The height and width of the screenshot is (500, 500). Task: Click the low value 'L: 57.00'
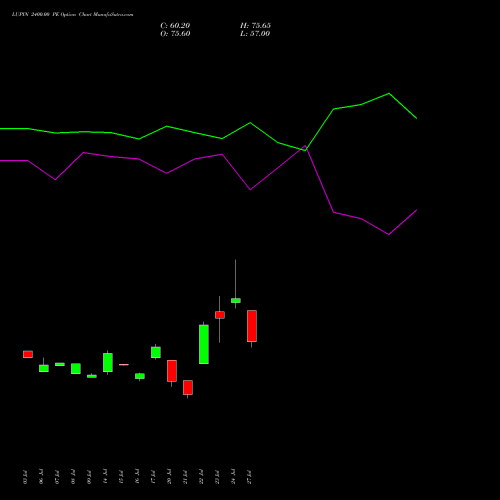click(x=255, y=34)
